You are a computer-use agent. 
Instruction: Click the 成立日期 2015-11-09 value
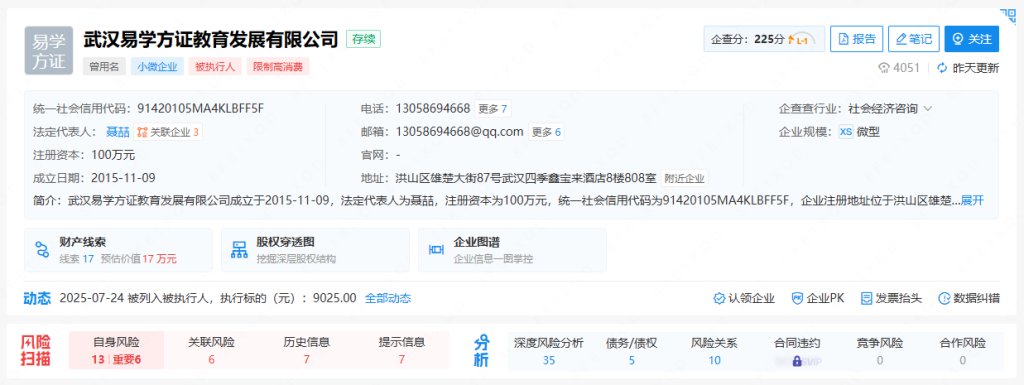tap(123, 177)
